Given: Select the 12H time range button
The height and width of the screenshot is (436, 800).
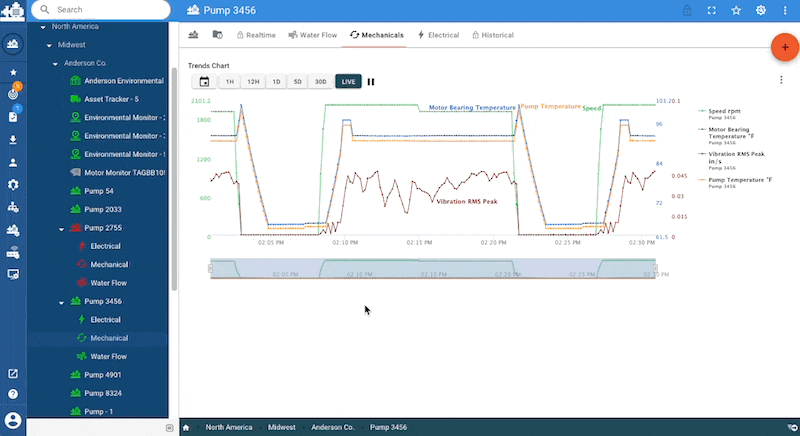Looking at the screenshot, I should click(253, 82).
